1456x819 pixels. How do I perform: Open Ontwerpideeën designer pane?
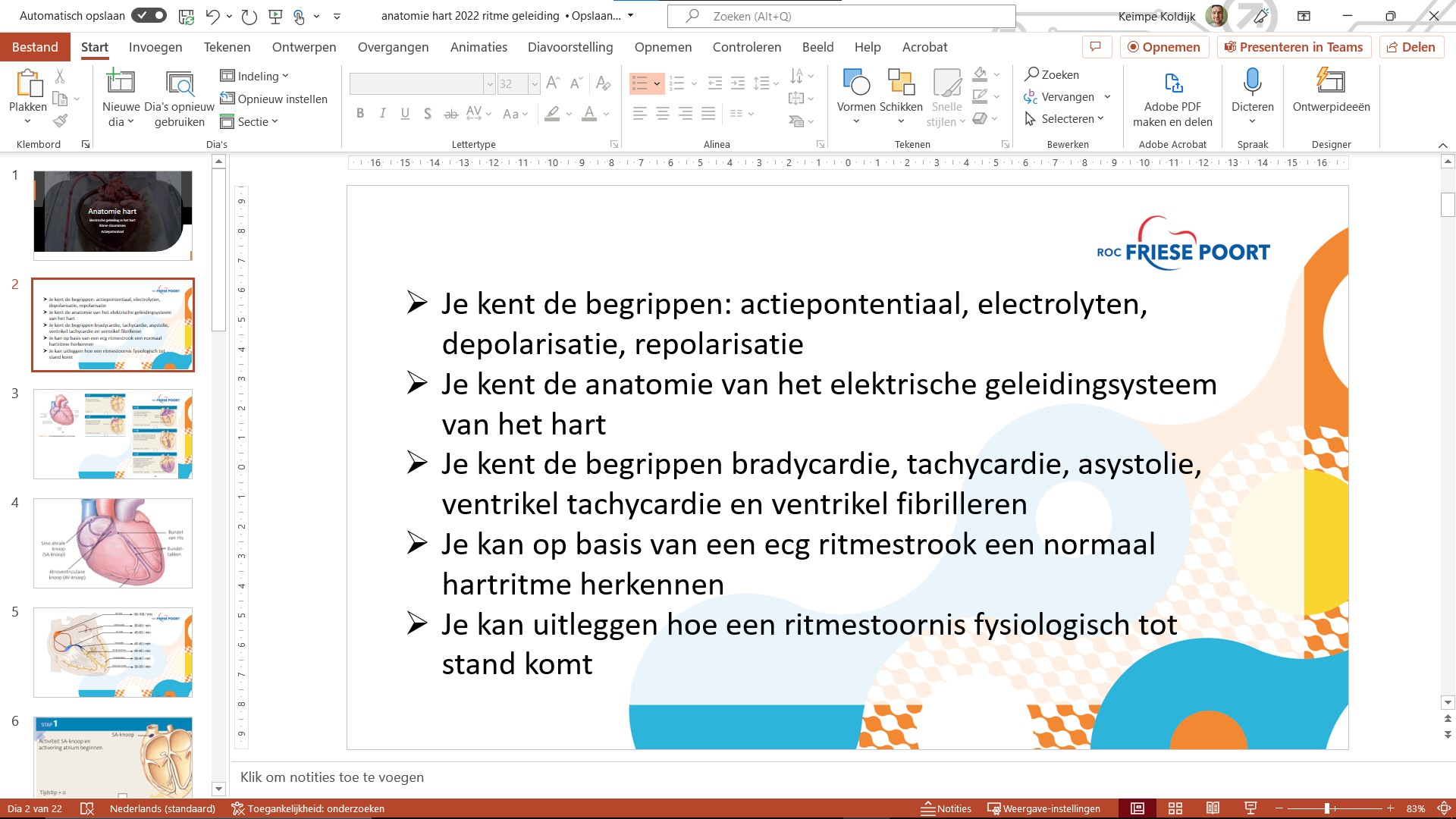coord(1331,82)
